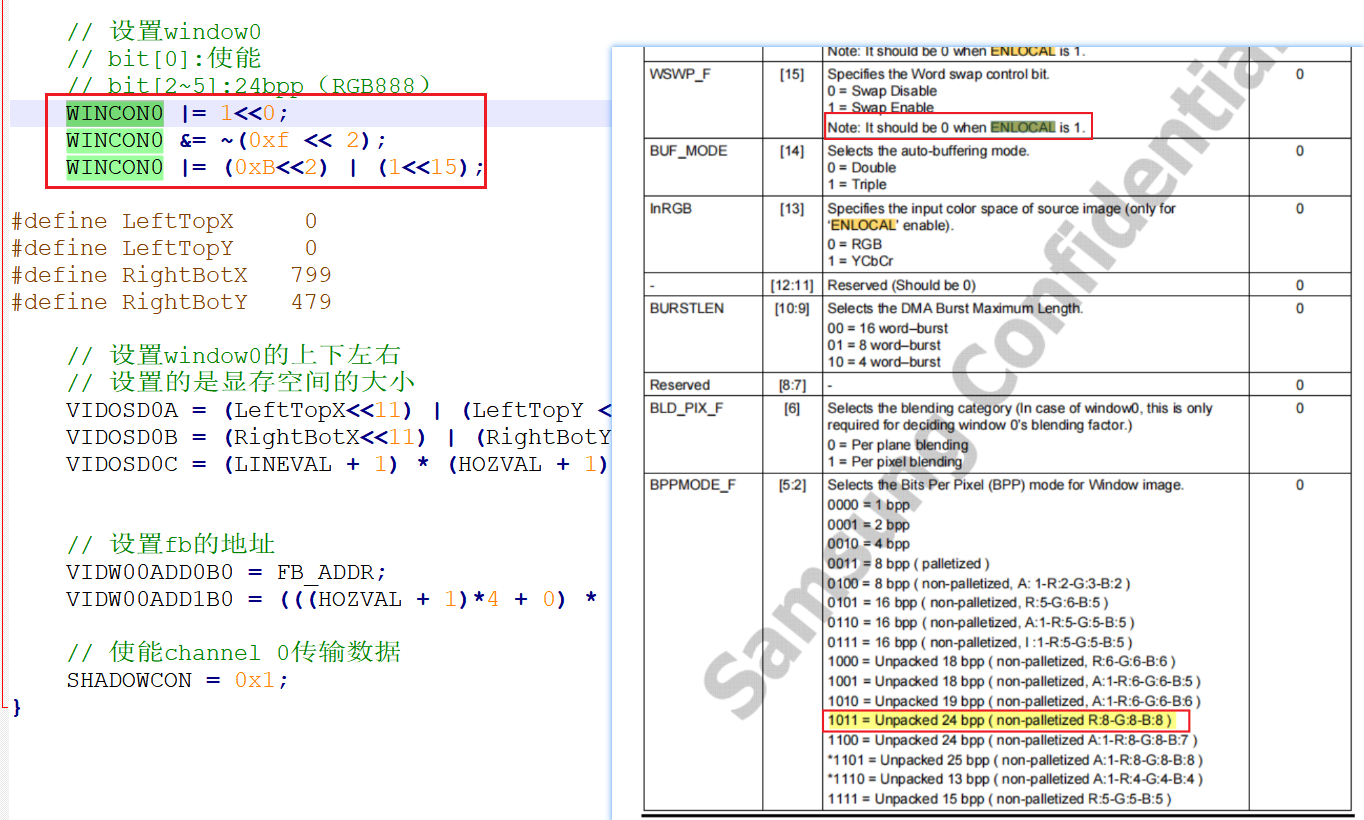The height and width of the screenshot is (820, 1364).
Task: Click '*1101 = Unpacked 25 bpp' line
Action: [x=1014, y=760]
